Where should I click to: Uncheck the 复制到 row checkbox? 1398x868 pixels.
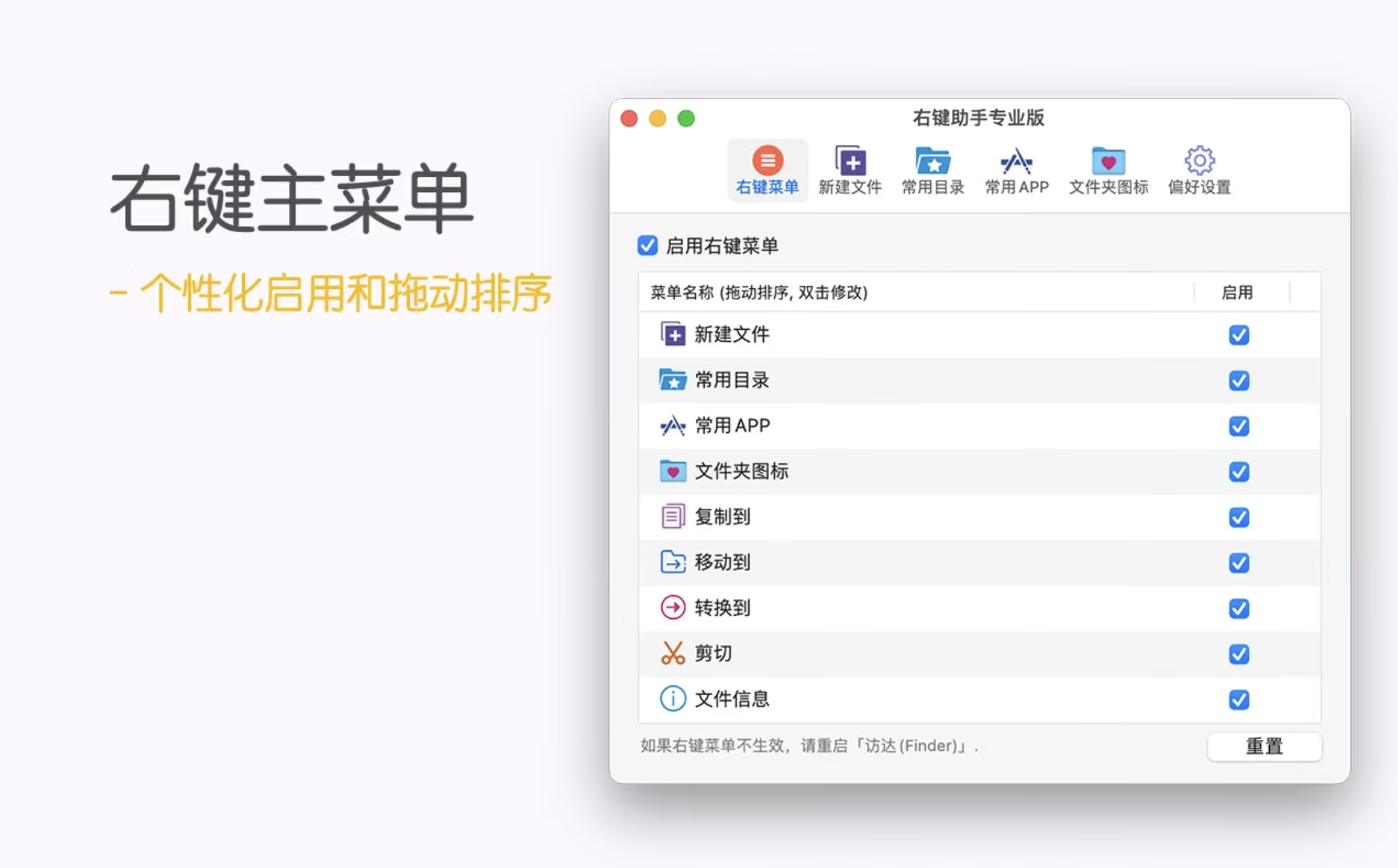coord(1239,517)
